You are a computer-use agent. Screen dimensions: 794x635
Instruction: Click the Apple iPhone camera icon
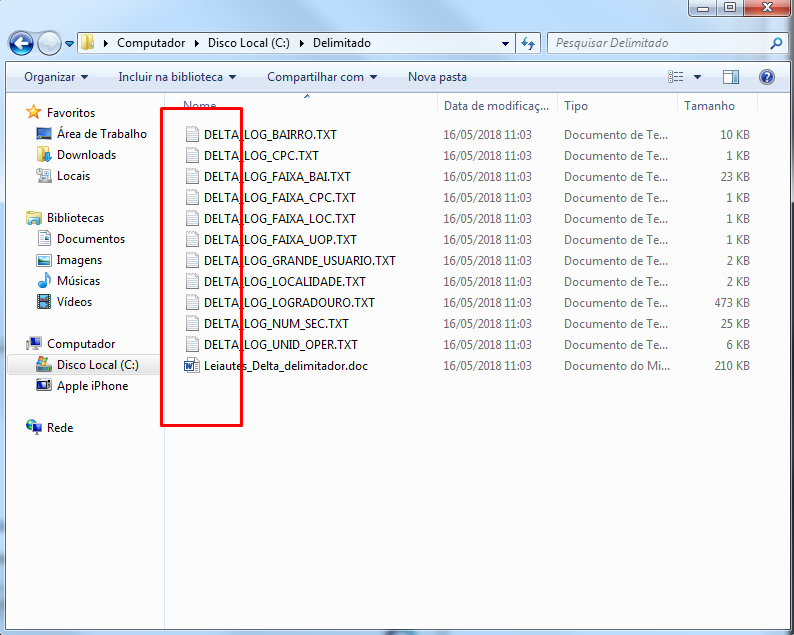tap(44, 385)
